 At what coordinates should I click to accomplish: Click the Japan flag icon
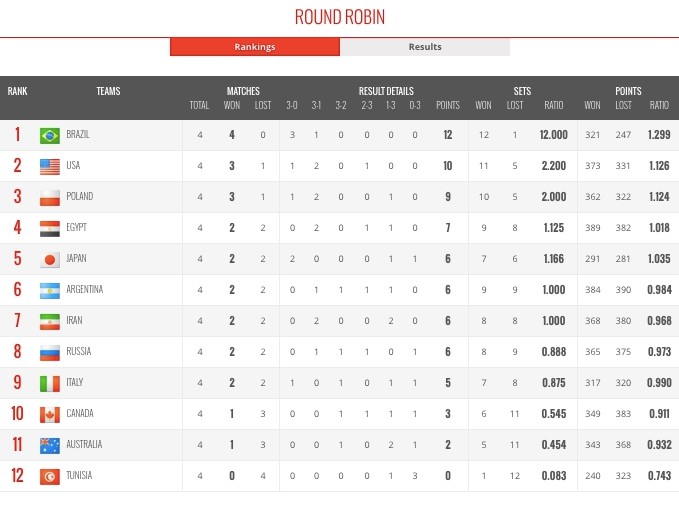[50, 259]
